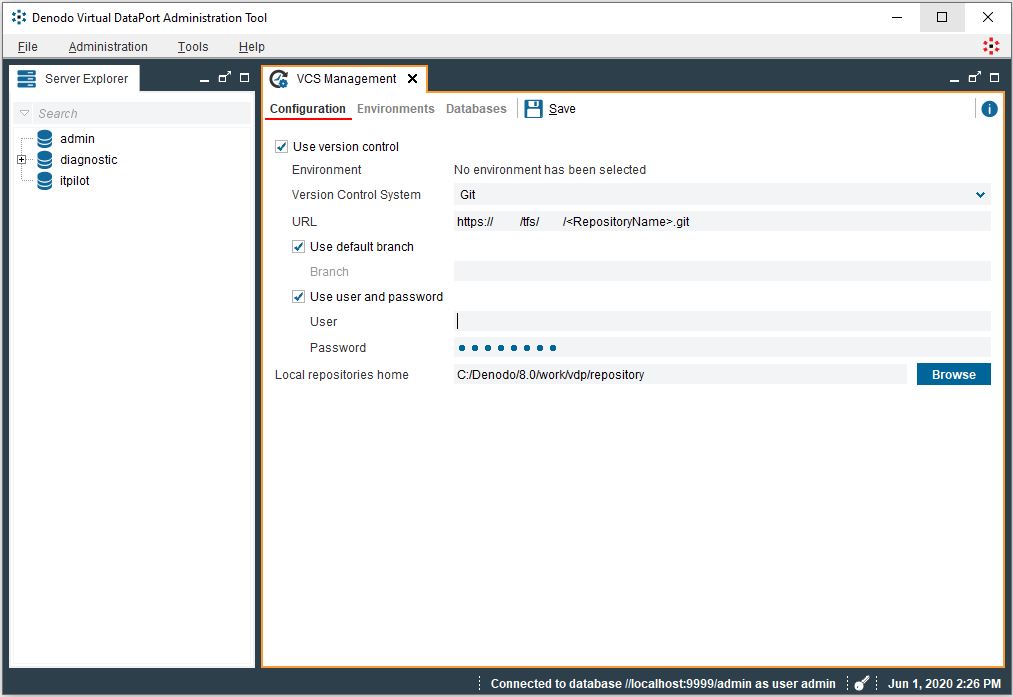Screen dimensions: 1013x697
Task: Open the blue info help icon
Action: pos(989,109)
